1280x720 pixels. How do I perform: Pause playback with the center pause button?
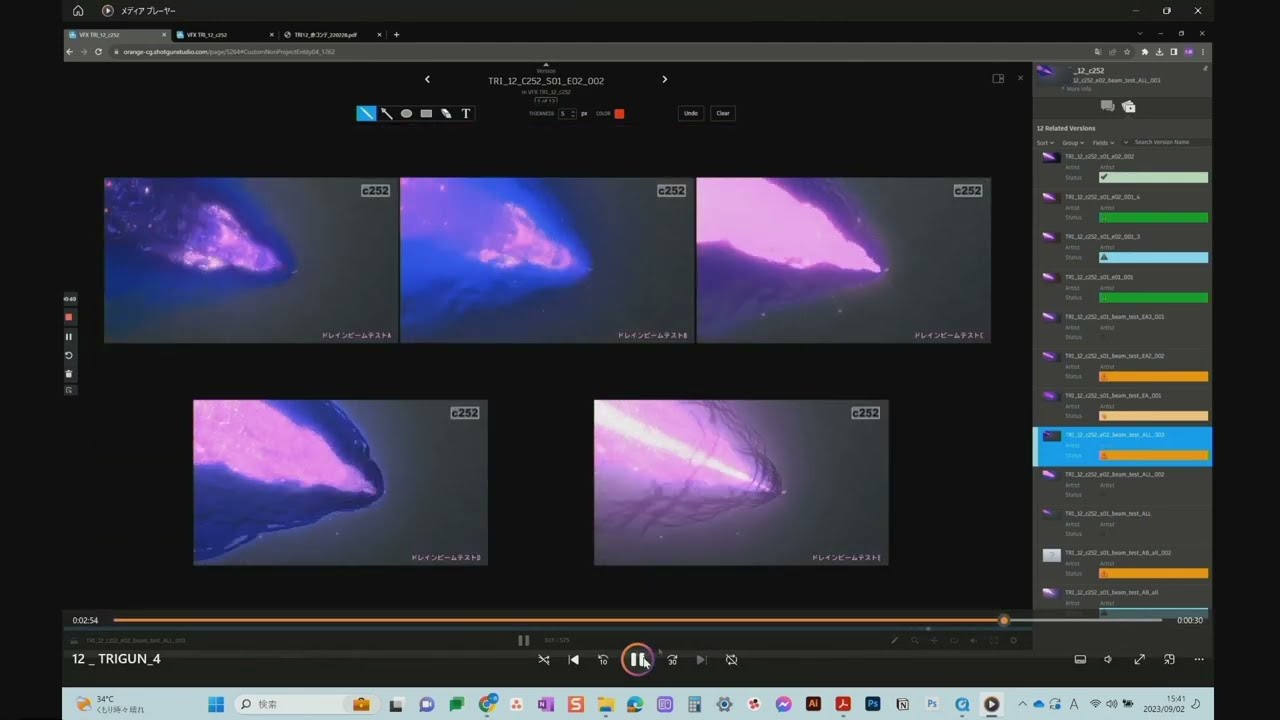coord(638,659)
